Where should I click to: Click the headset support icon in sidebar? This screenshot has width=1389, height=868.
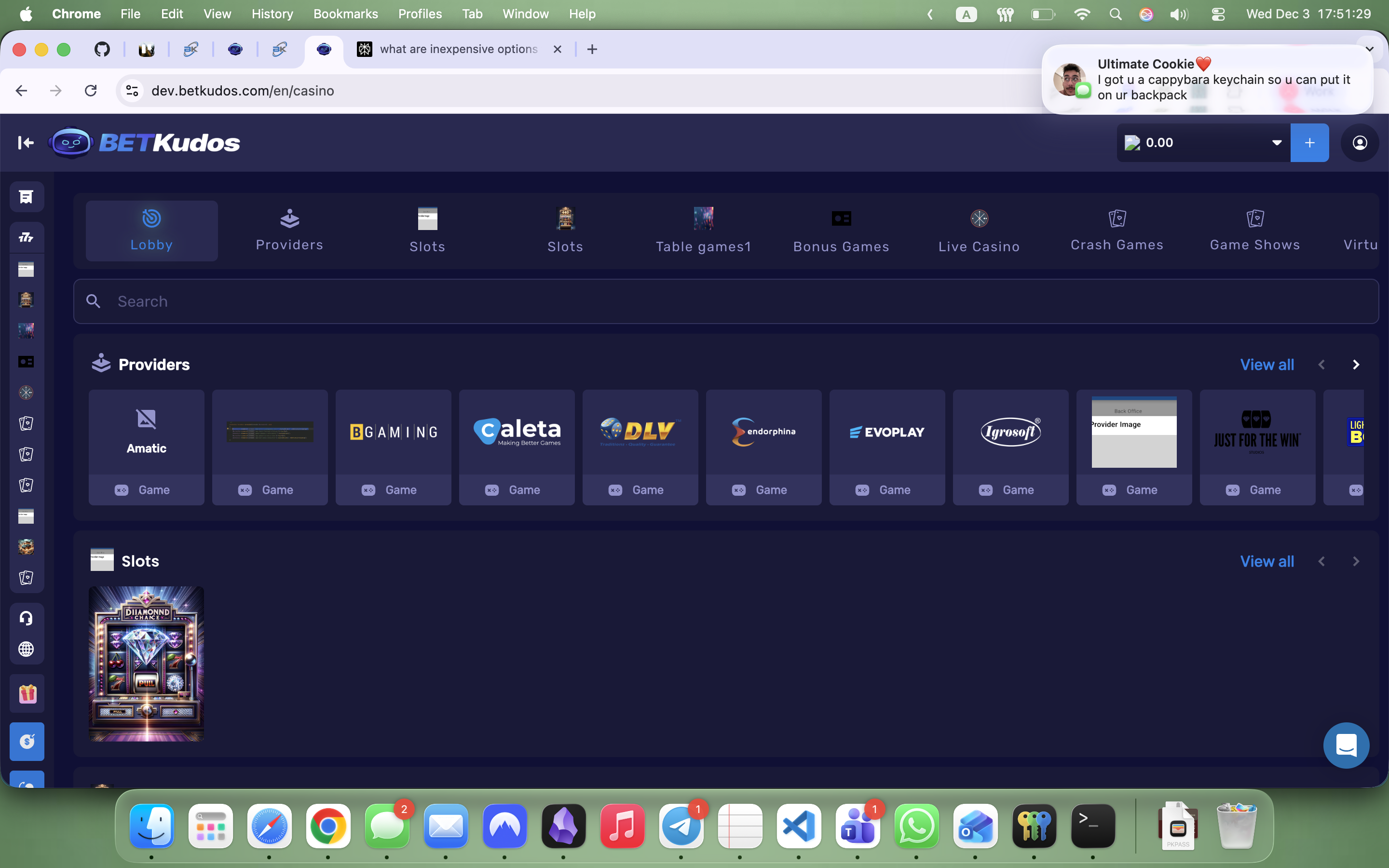pos(27,618)
